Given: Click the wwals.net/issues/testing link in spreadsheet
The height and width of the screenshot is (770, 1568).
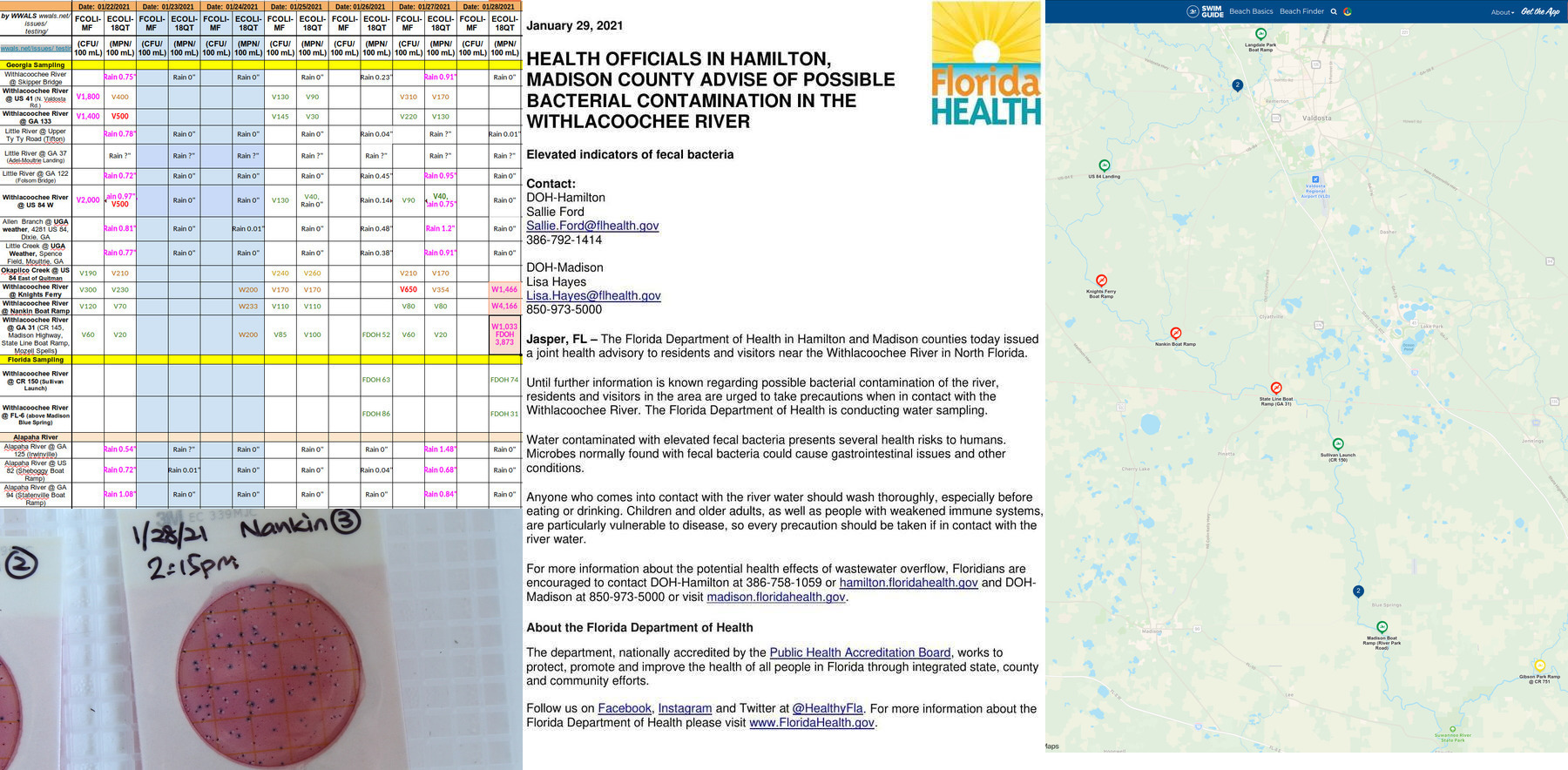Looking at the screenshot, I should click(36, 49).
